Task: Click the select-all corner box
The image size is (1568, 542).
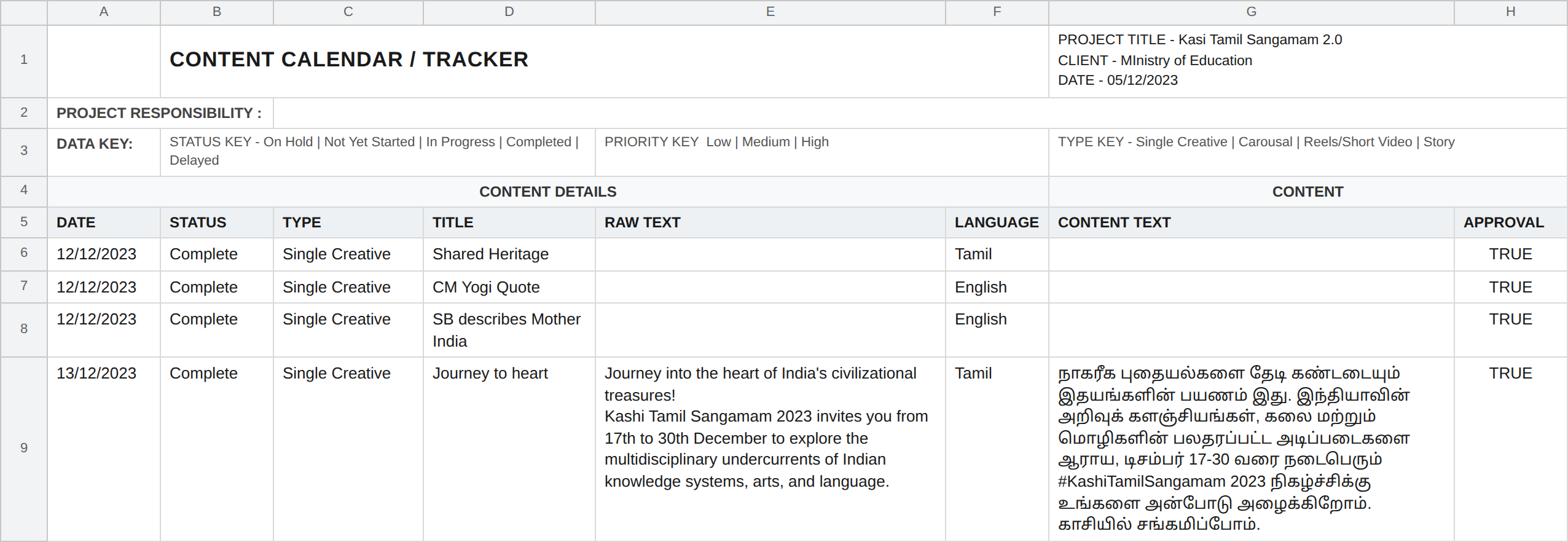Action: (x=24, y=12)
